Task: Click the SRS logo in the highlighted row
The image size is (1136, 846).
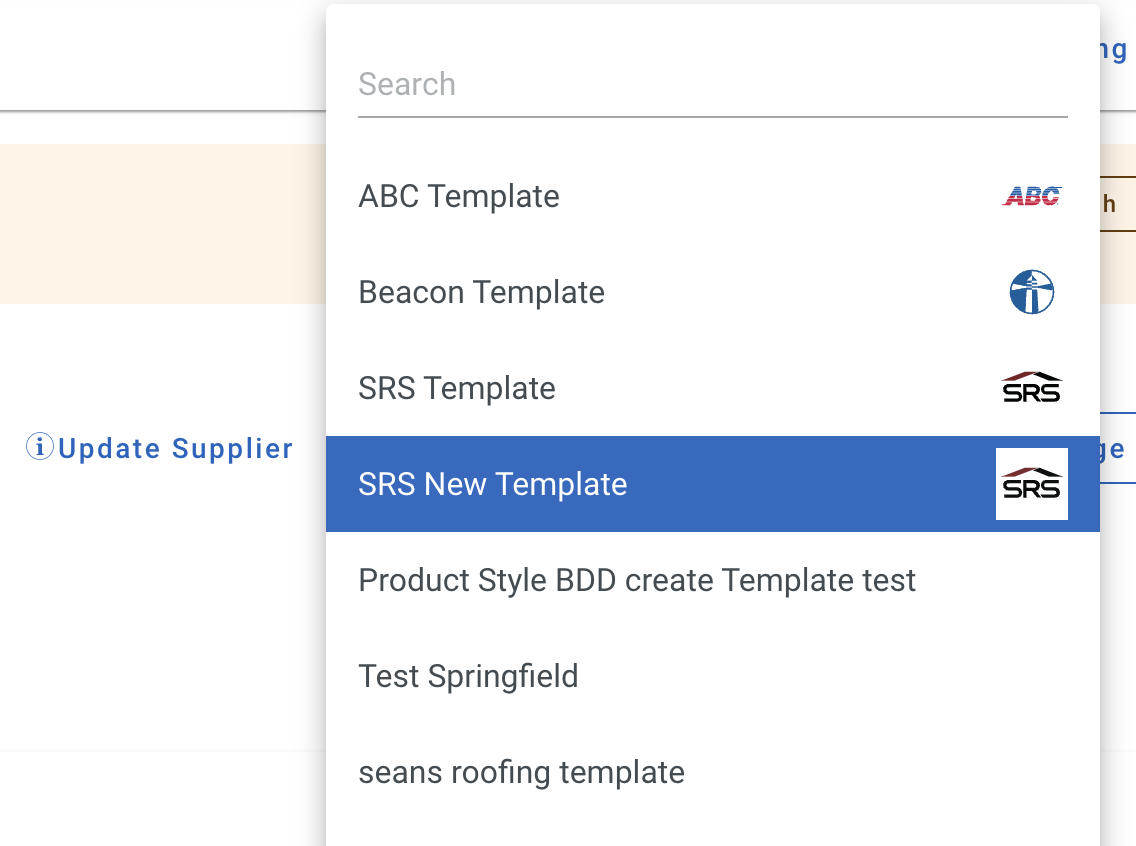Action: (x=1031, y=484)
